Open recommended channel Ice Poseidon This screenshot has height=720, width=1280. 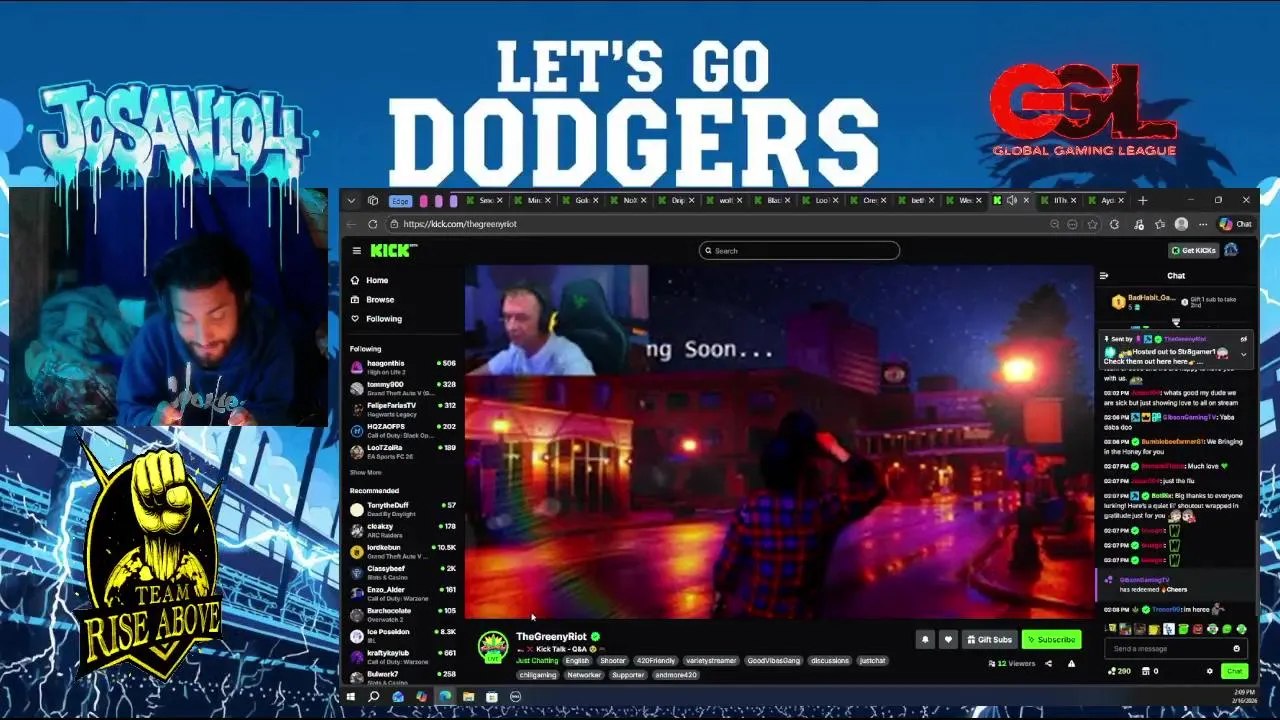pyautogui.click(x=402, y=636)
